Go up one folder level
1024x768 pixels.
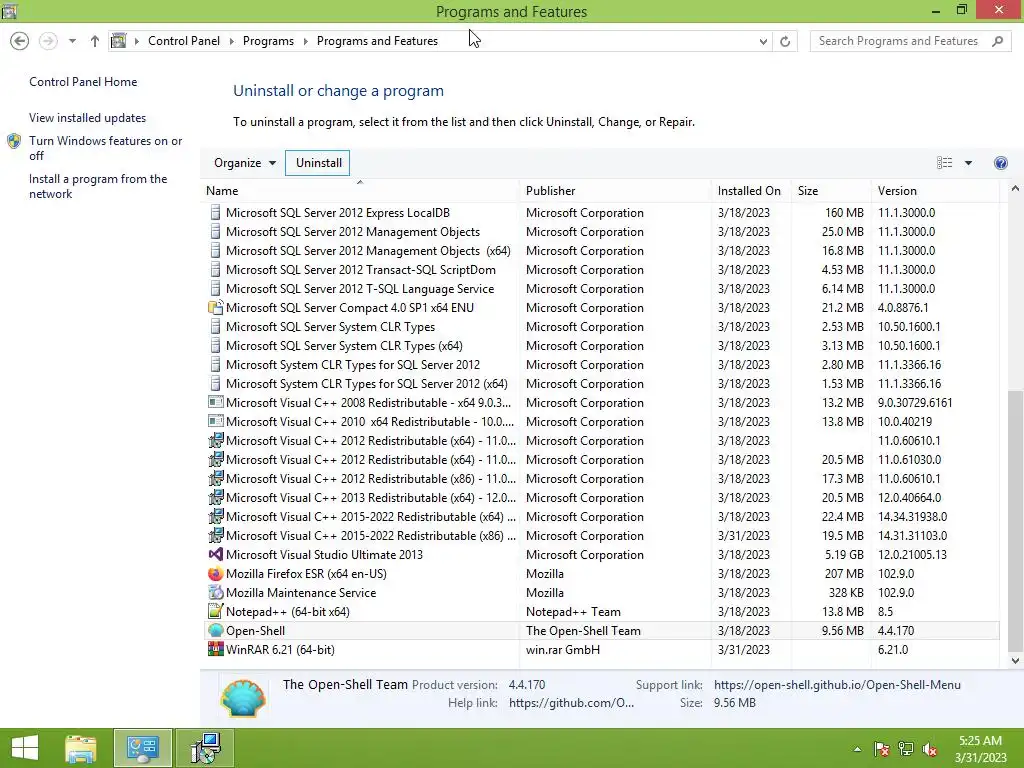click(95, 41)
